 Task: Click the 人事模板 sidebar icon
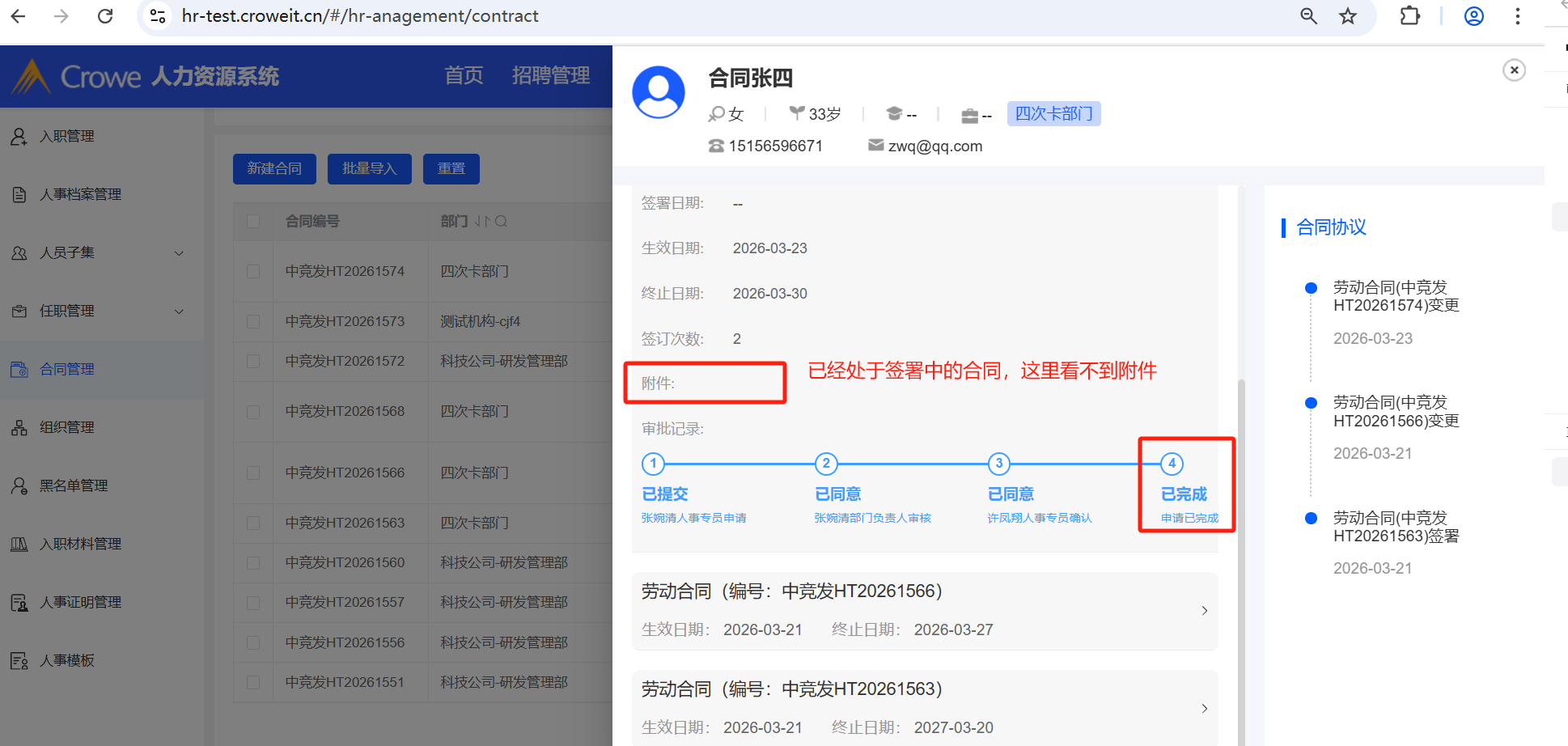(19, 661)
